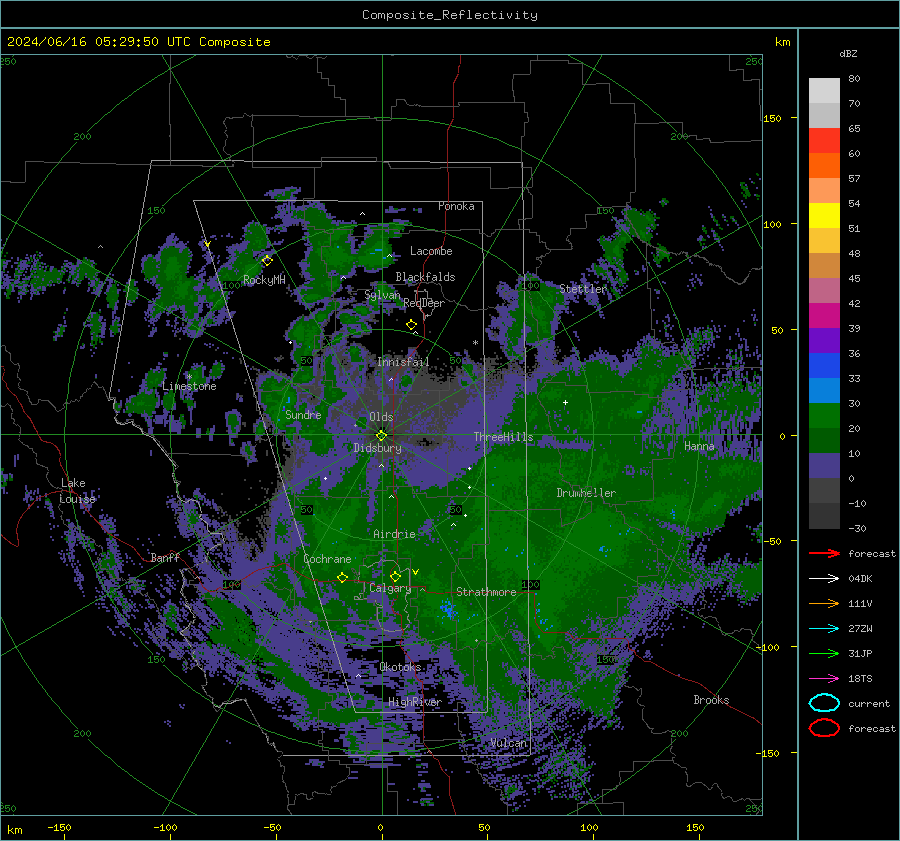The height and width of the screenshot is (841, 900).
Task: Click the Strathmore city label
Action: (486, 592)
